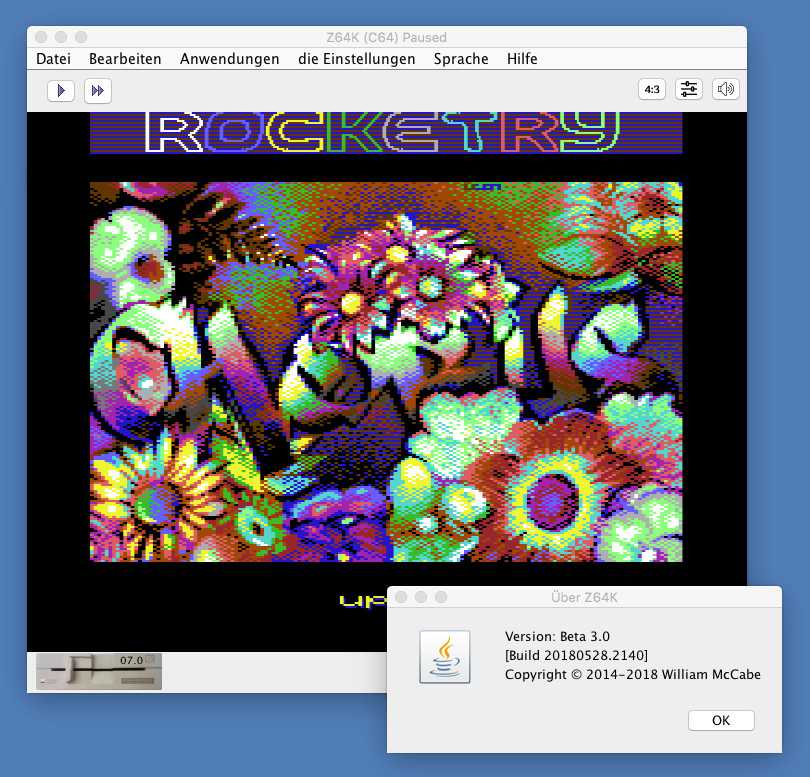Click the fast-forward warp button
The width and height of the screenshot is (810, 777).
98,90
